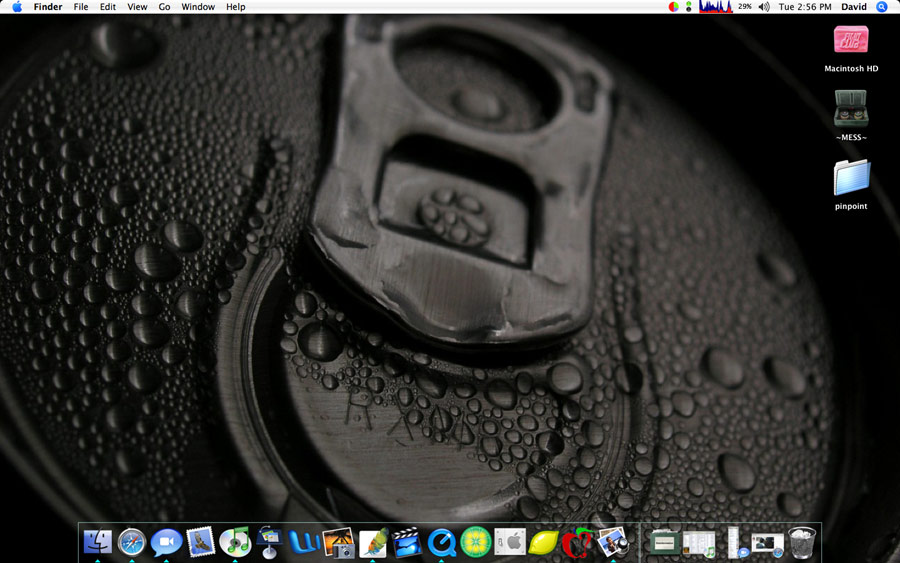Screen dimensions: 900x563
Task: Click the pie chart menu bar icon
Action: click(673, 7)
